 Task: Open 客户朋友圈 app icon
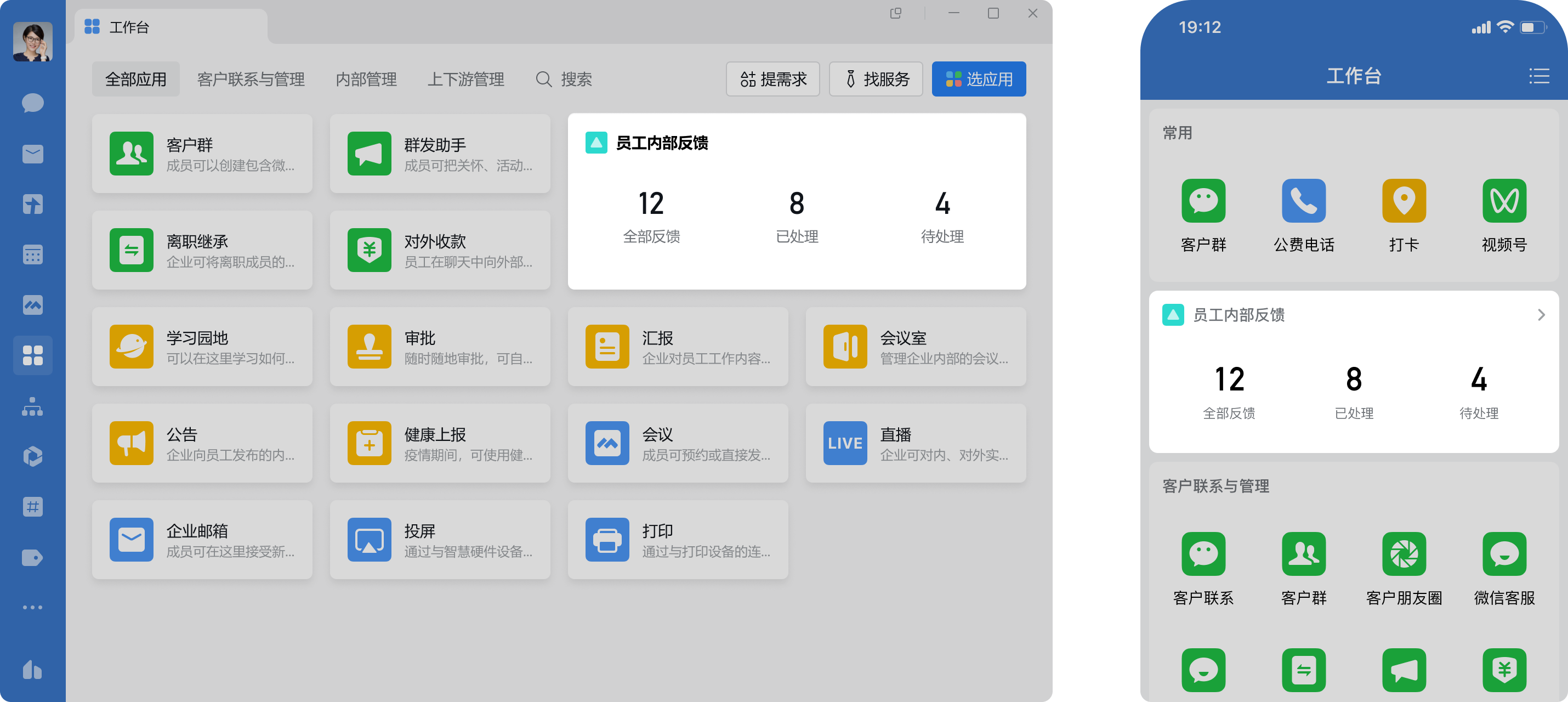[1404, 554]
